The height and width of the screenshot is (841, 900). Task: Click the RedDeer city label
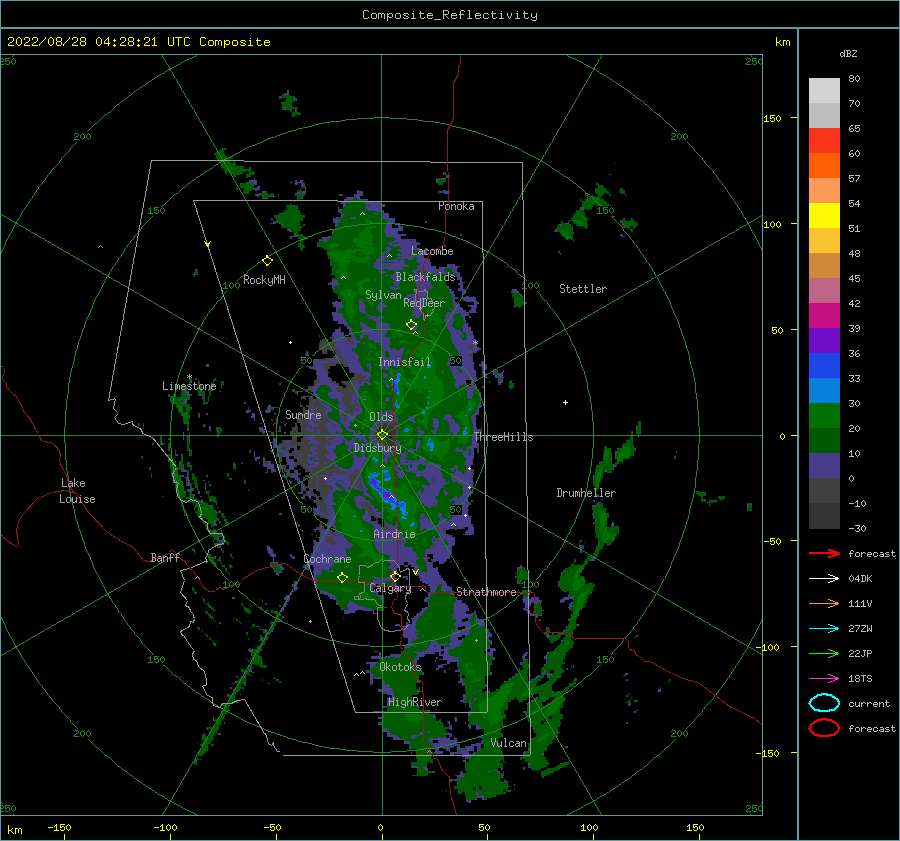click(424, 303)
